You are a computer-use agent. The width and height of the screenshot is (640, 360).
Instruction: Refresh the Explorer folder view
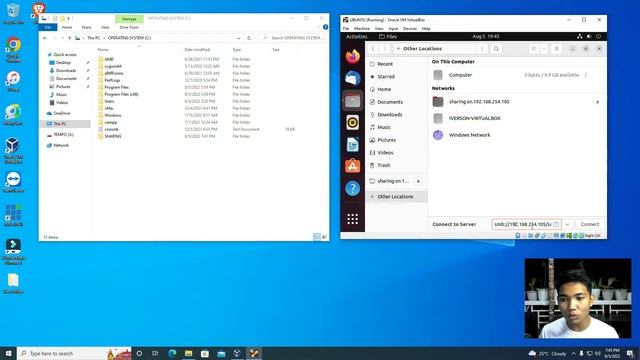pos(249,38)
